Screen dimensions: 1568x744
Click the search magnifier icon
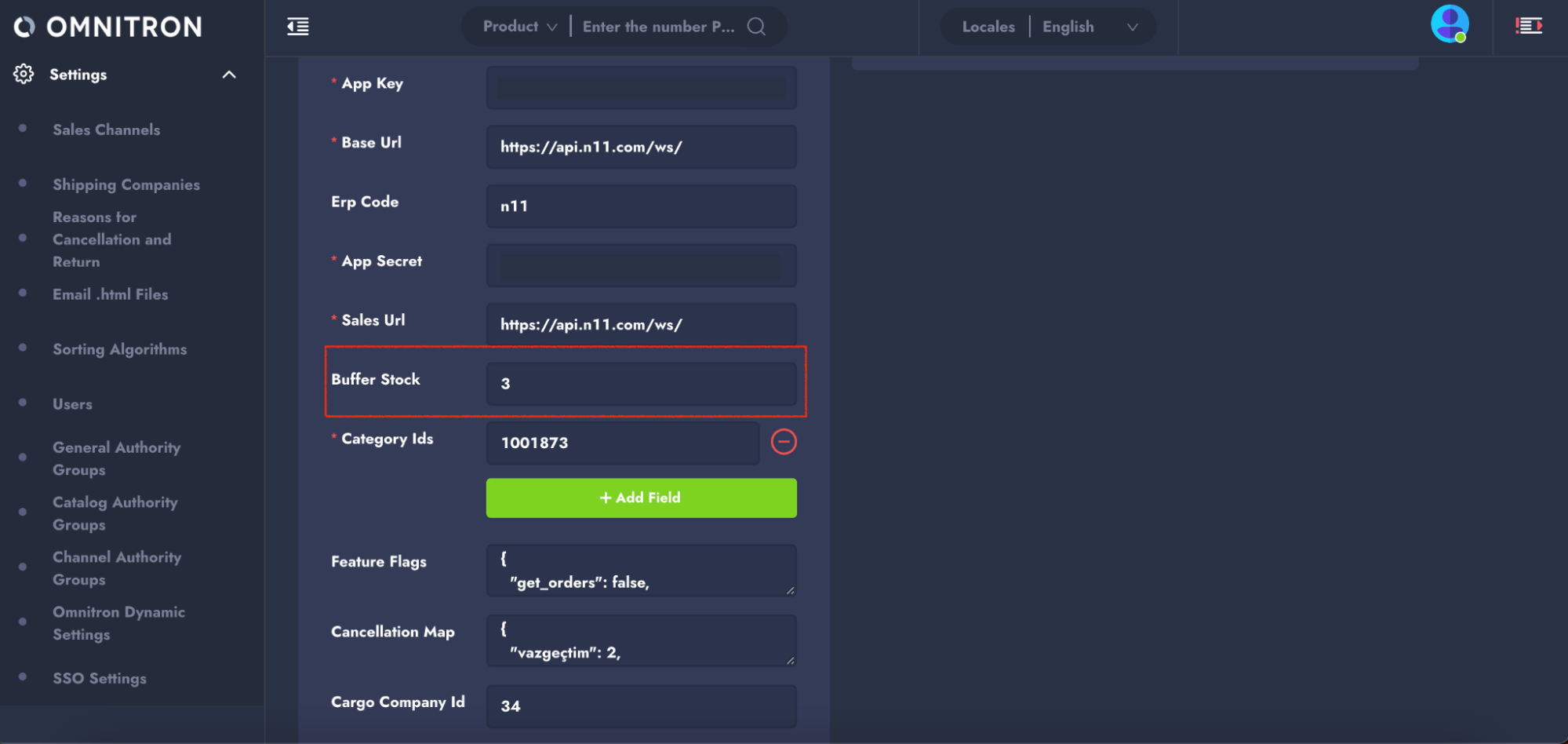756,27
